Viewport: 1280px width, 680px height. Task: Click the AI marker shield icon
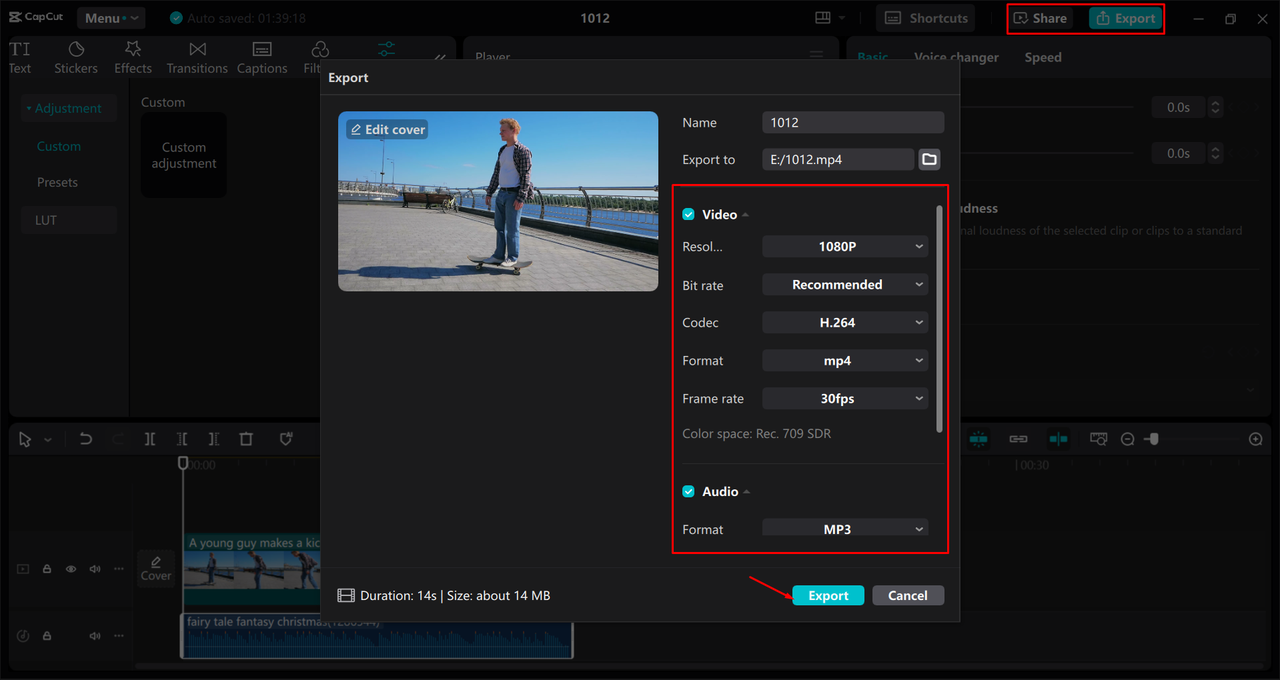coord(286,439)
